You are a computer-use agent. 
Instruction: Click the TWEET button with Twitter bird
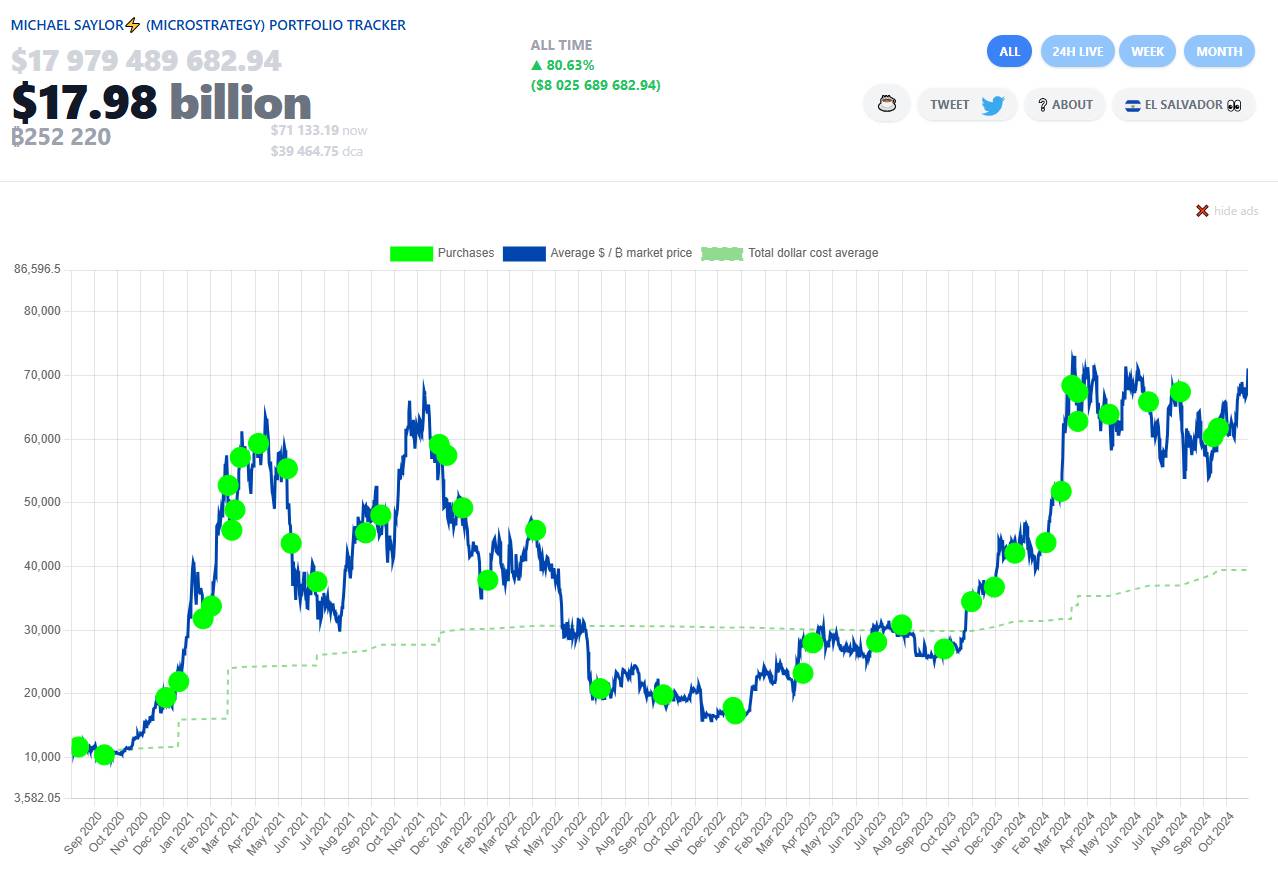(967, 104)
